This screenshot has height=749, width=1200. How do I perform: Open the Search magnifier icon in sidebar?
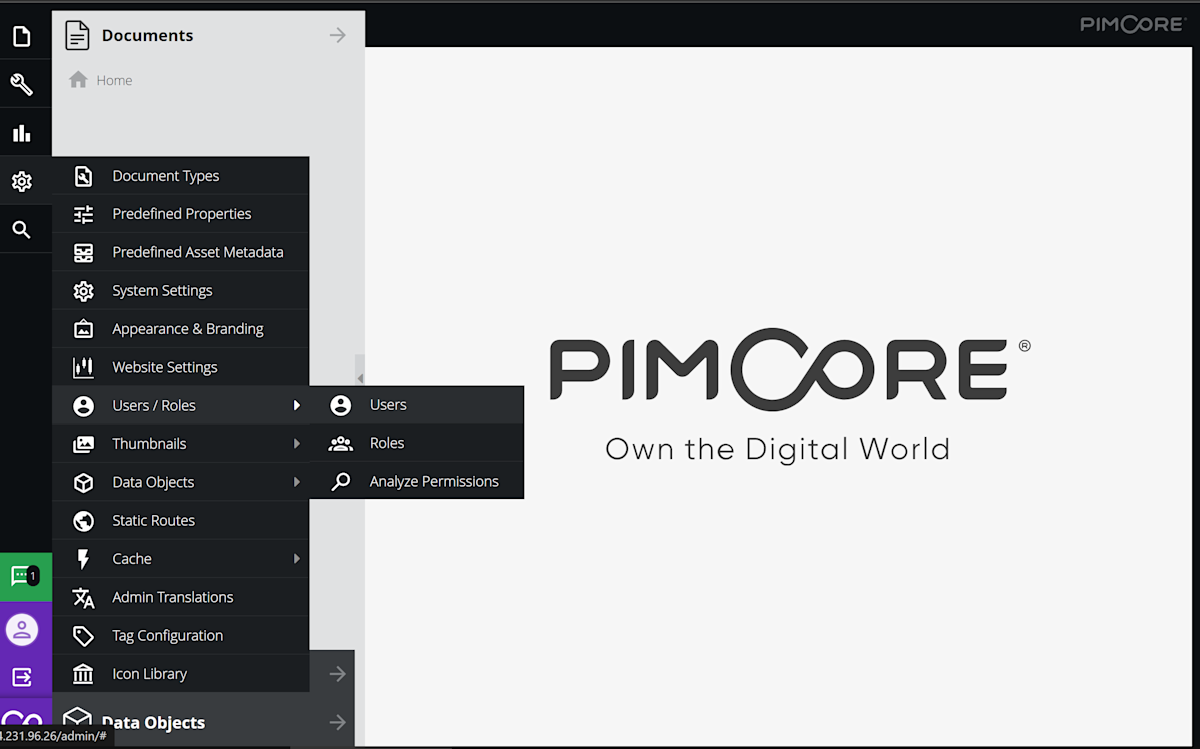pos(22,229)
